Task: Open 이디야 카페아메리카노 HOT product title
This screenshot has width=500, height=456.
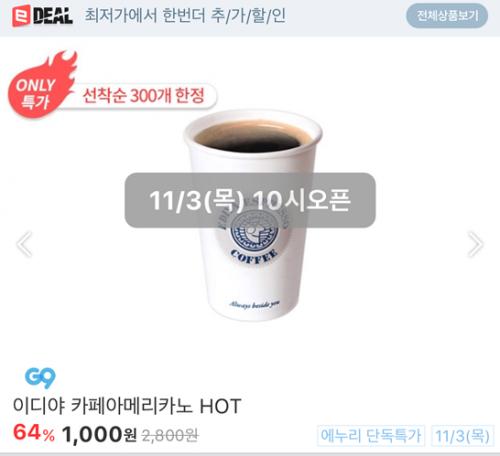Action: (x=127, y=406)
